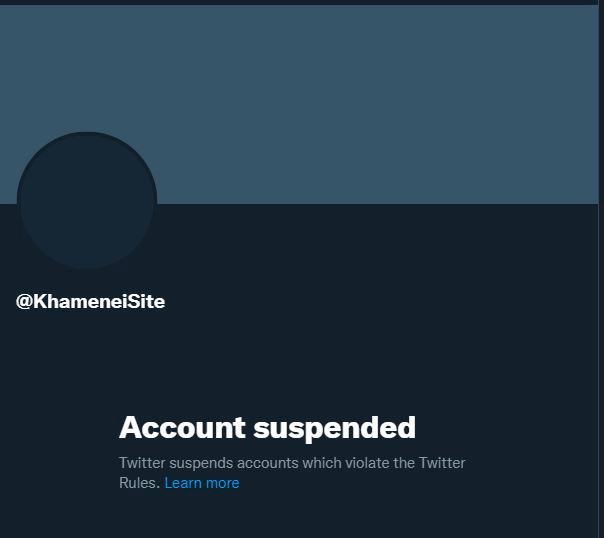Click the thin dark strip above the banner

pos(300,2)
